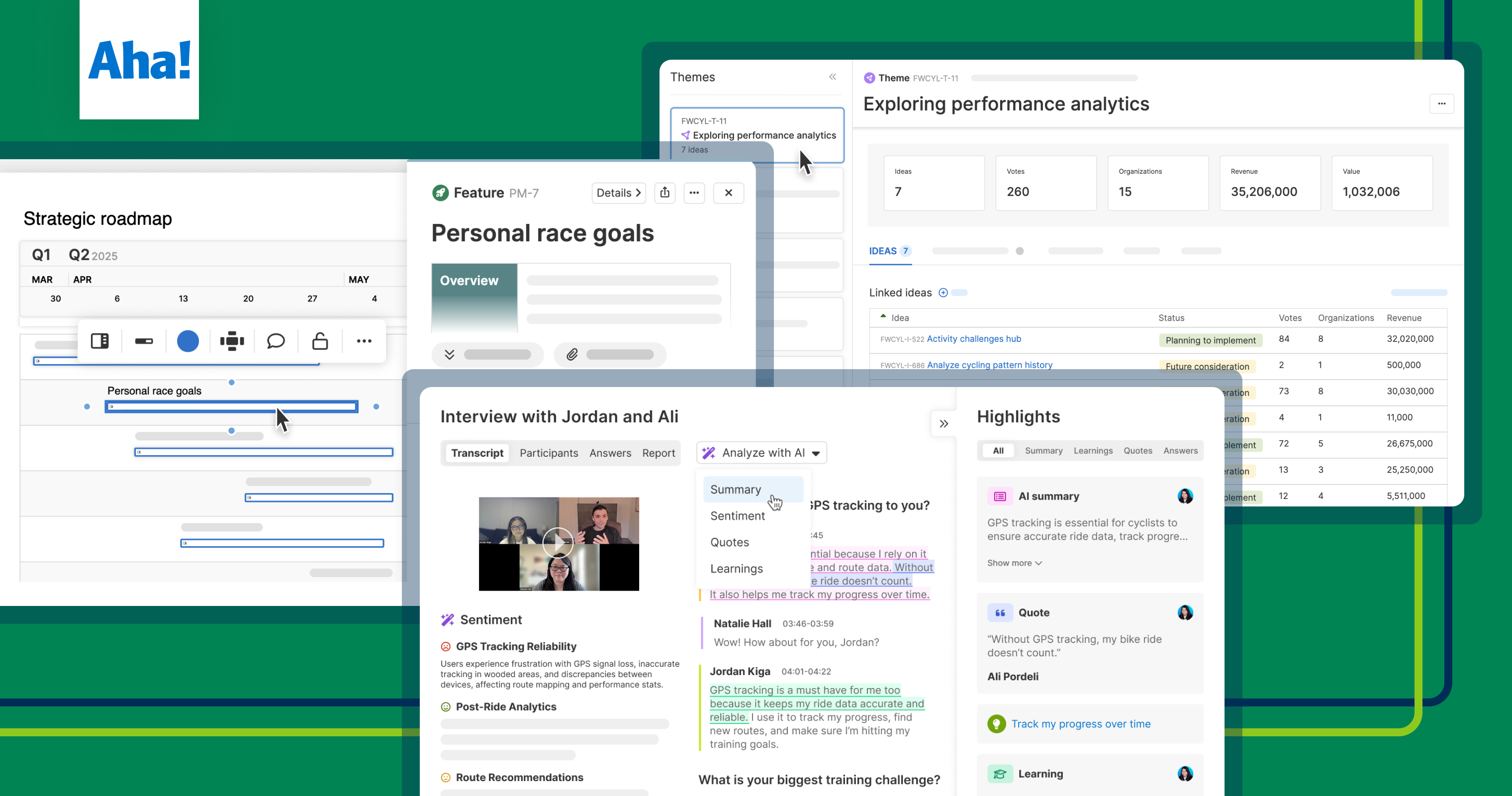Click the side panel layout icon in toolbar
The image size is (1512, 796).
coord(100,341)
